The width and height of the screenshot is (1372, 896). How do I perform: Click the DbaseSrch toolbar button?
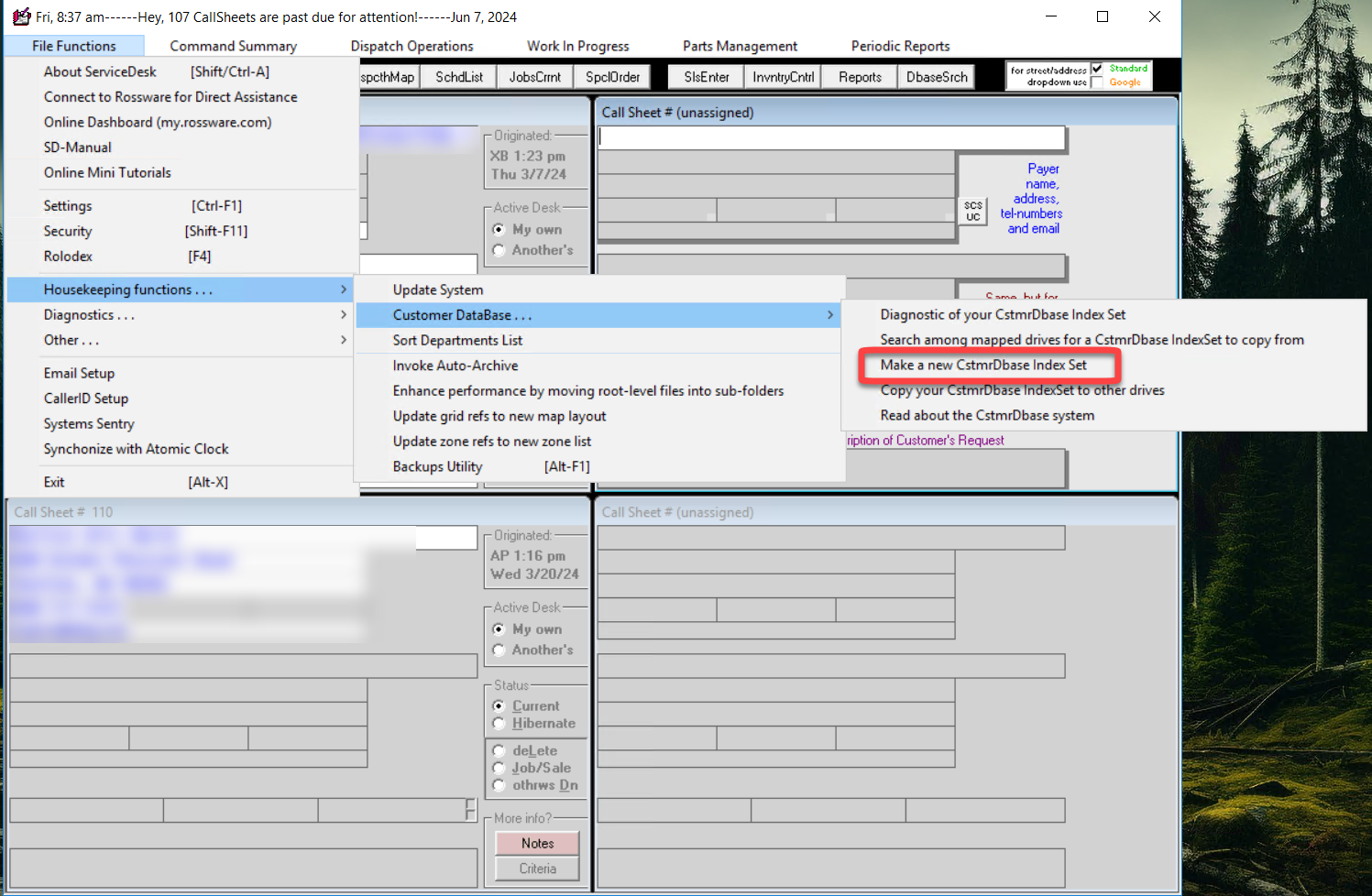coord(936,77)
